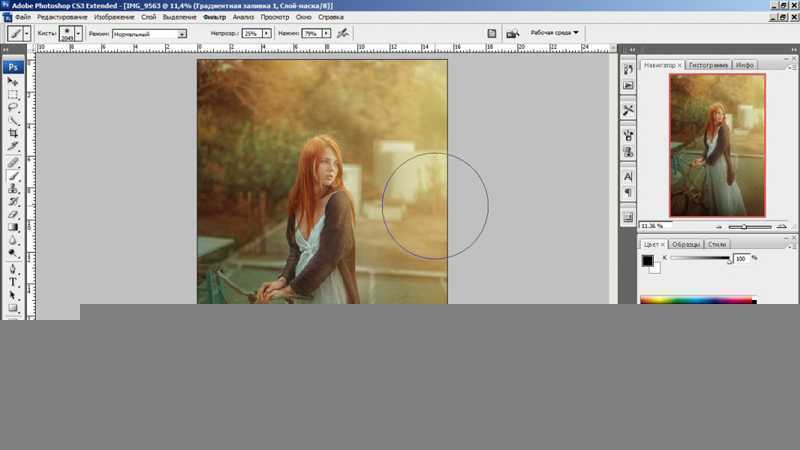800x450 pixels.
Task: Select the Rectangular Marquee tool
Action: point(13,95)
